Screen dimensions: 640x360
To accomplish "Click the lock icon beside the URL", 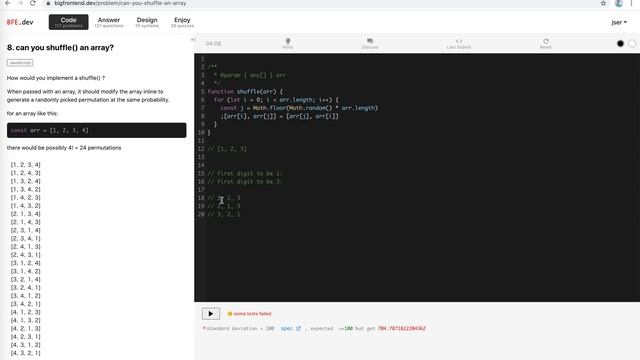I will tap(49, 3).
